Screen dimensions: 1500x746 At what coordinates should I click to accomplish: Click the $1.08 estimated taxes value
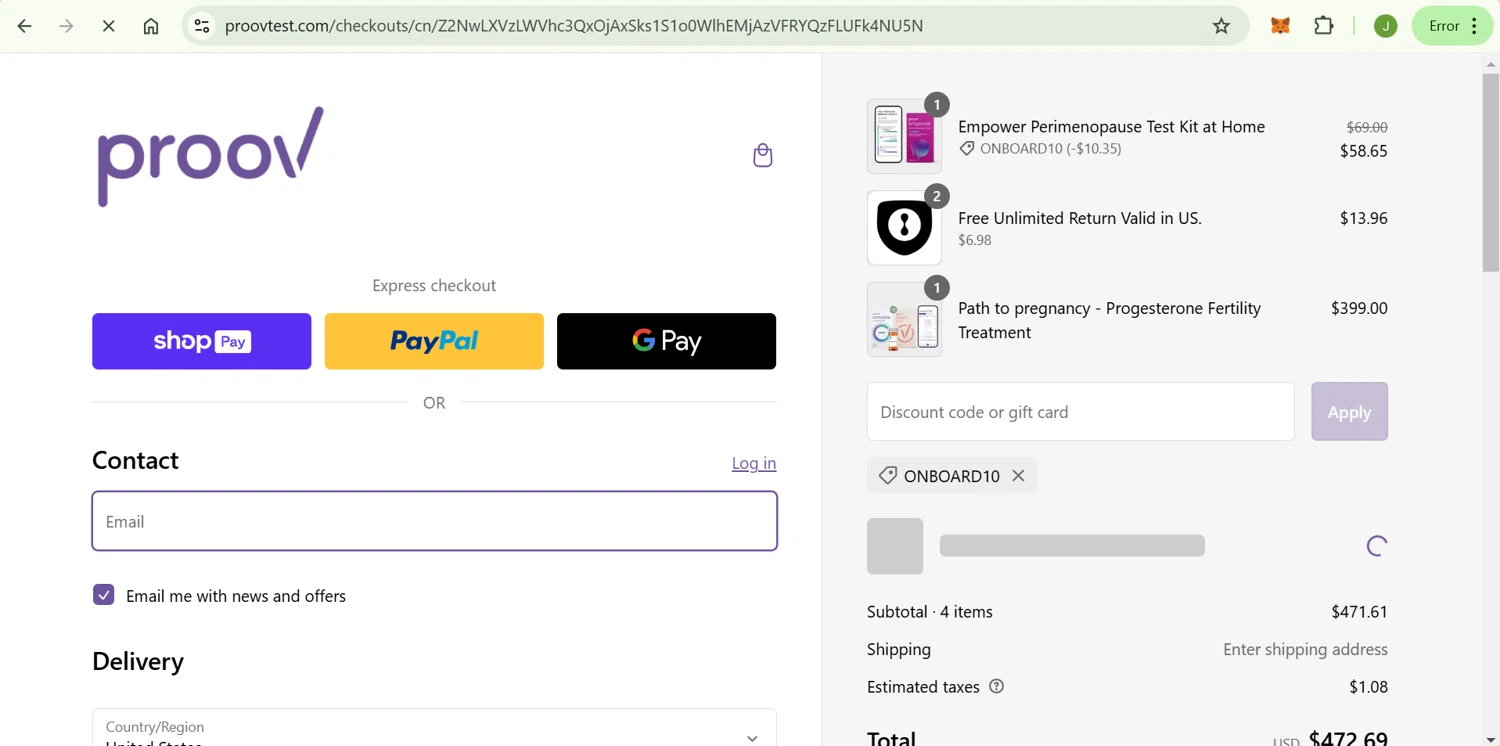[x=1368, y=687]
